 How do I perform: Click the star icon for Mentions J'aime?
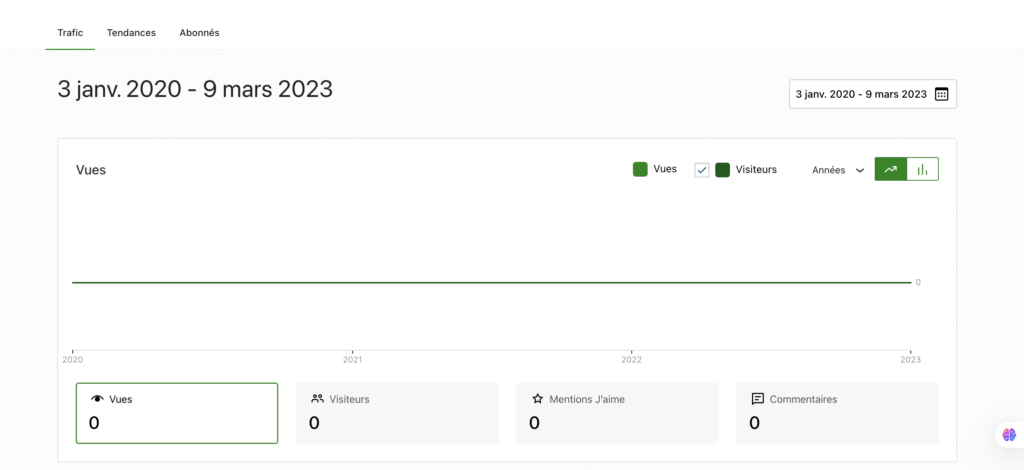pos(537,399)
